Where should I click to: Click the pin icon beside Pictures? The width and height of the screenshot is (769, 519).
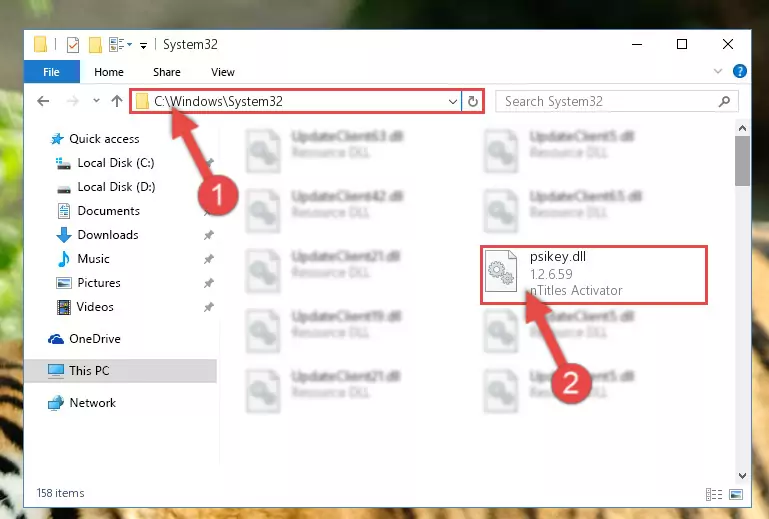click(209, 283)
